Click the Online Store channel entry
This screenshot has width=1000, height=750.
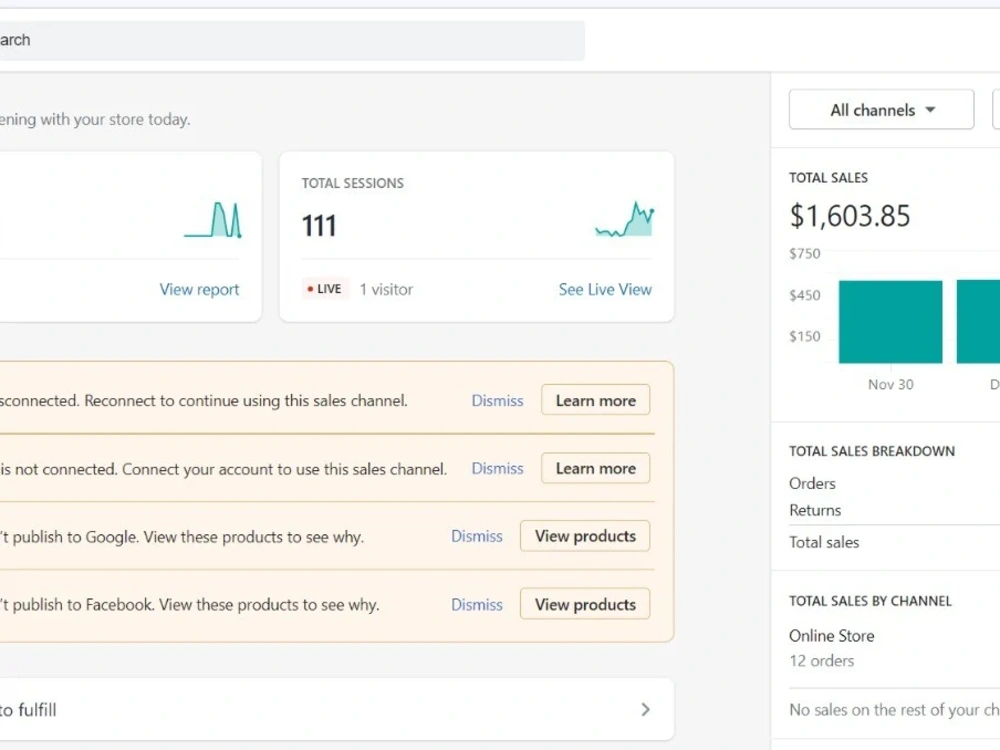(x=831, y=635)
